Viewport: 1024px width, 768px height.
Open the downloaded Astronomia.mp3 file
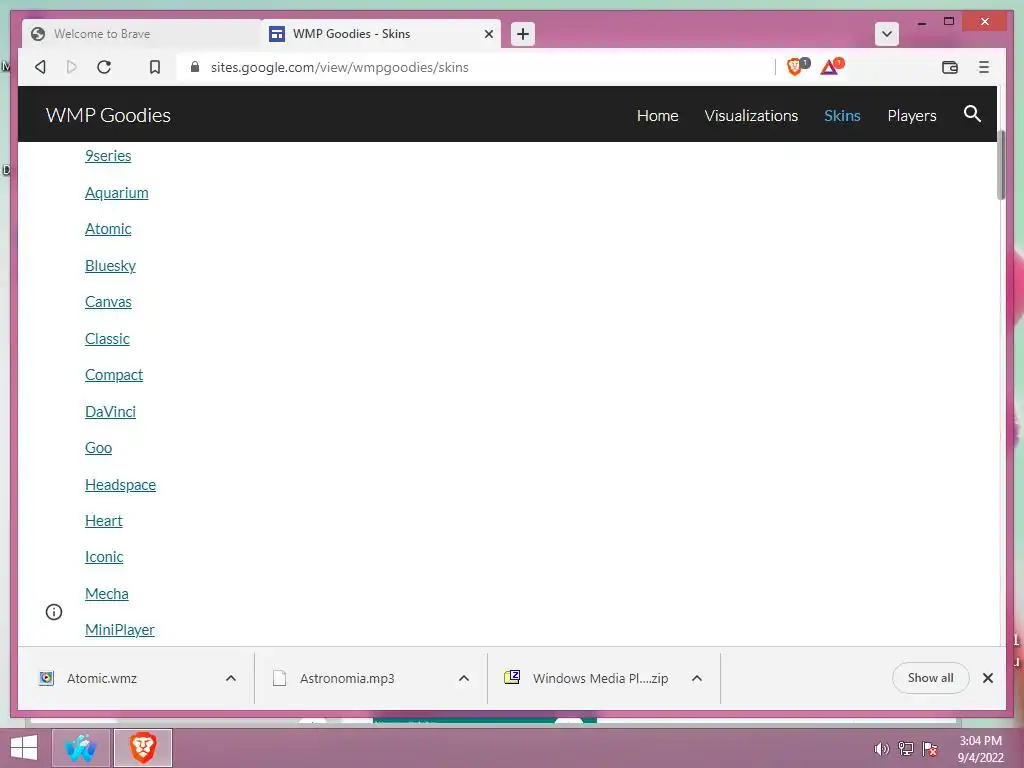[x=347, y=679]
